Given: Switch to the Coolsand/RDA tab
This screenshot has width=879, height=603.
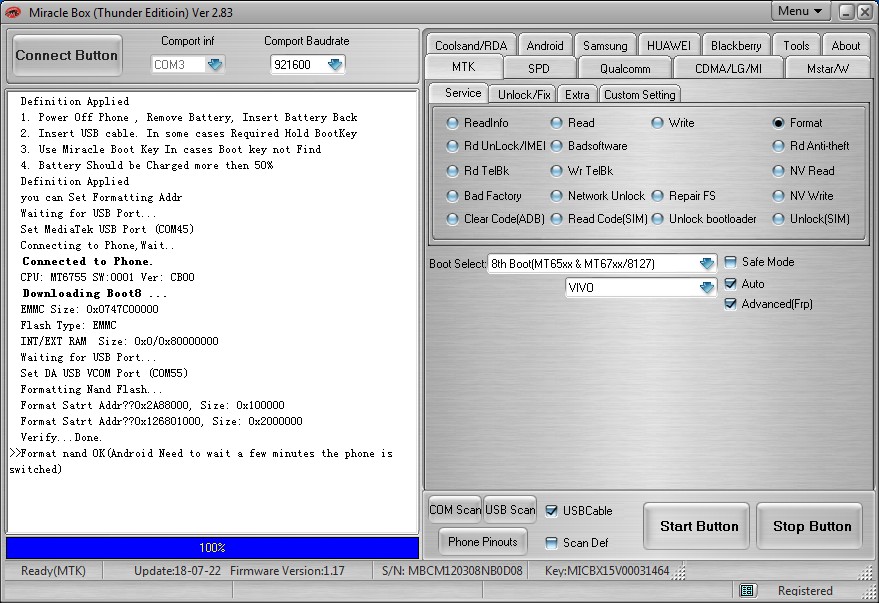Looking at the screenshot, I should click(471, 45).
